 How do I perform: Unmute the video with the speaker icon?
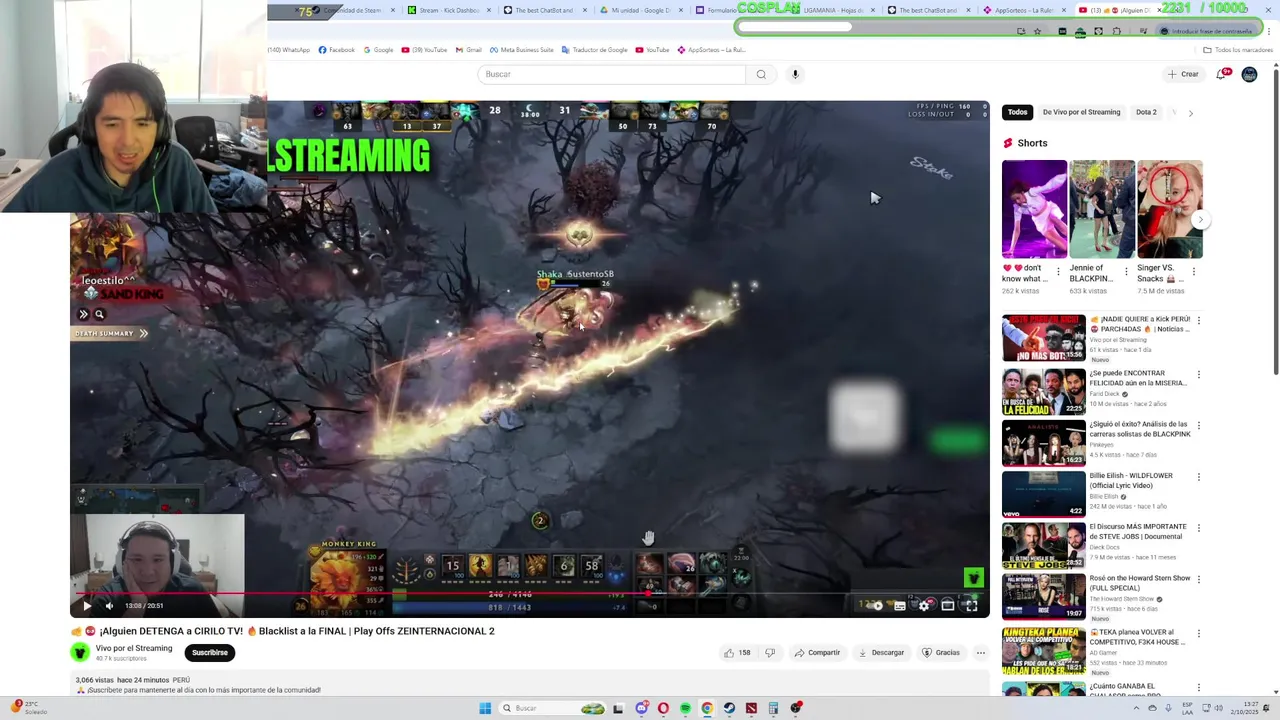109,605
